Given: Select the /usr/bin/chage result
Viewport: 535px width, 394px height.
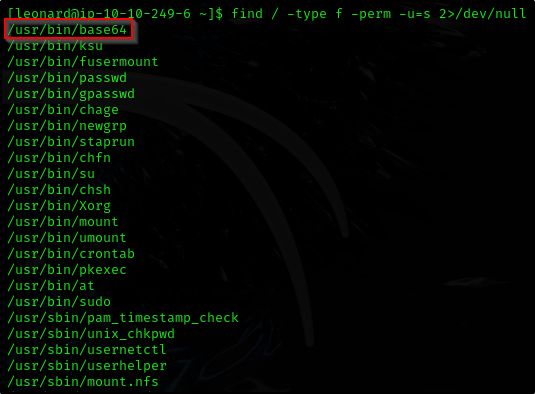Looking at the screenshot, I should point(63,110).
